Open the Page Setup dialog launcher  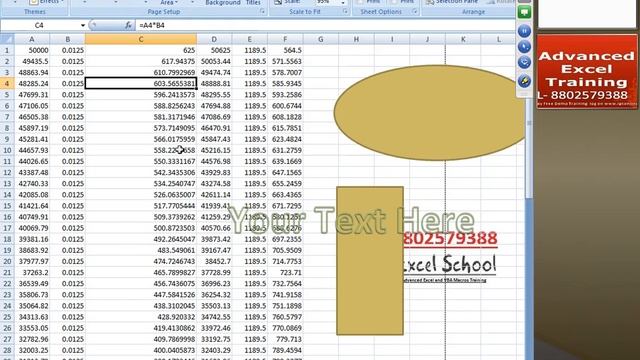coord(262,12)
